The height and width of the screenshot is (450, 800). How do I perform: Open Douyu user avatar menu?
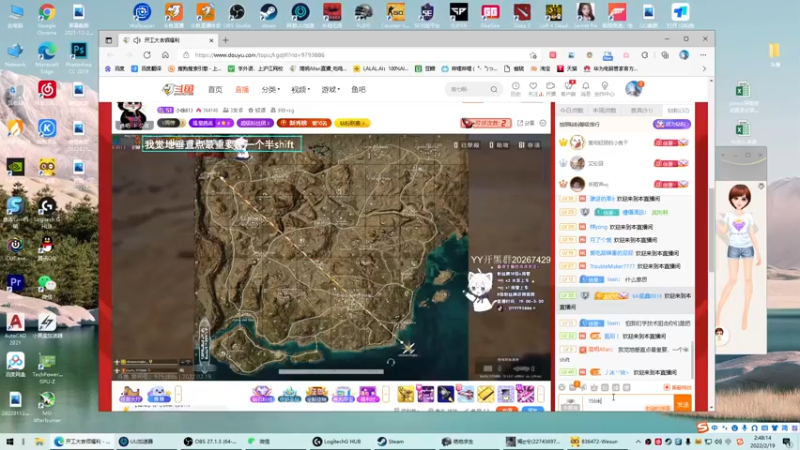634,89
